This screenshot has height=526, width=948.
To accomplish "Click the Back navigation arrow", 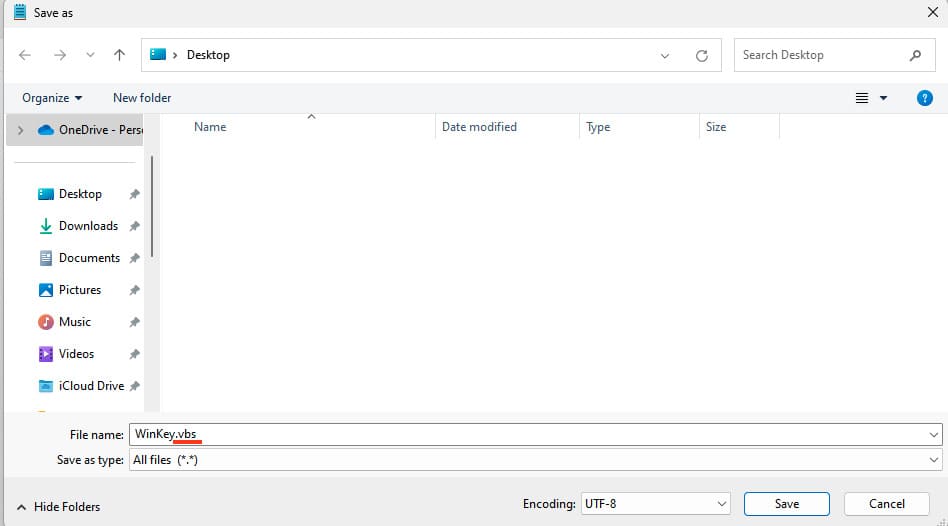I will 25,56.
